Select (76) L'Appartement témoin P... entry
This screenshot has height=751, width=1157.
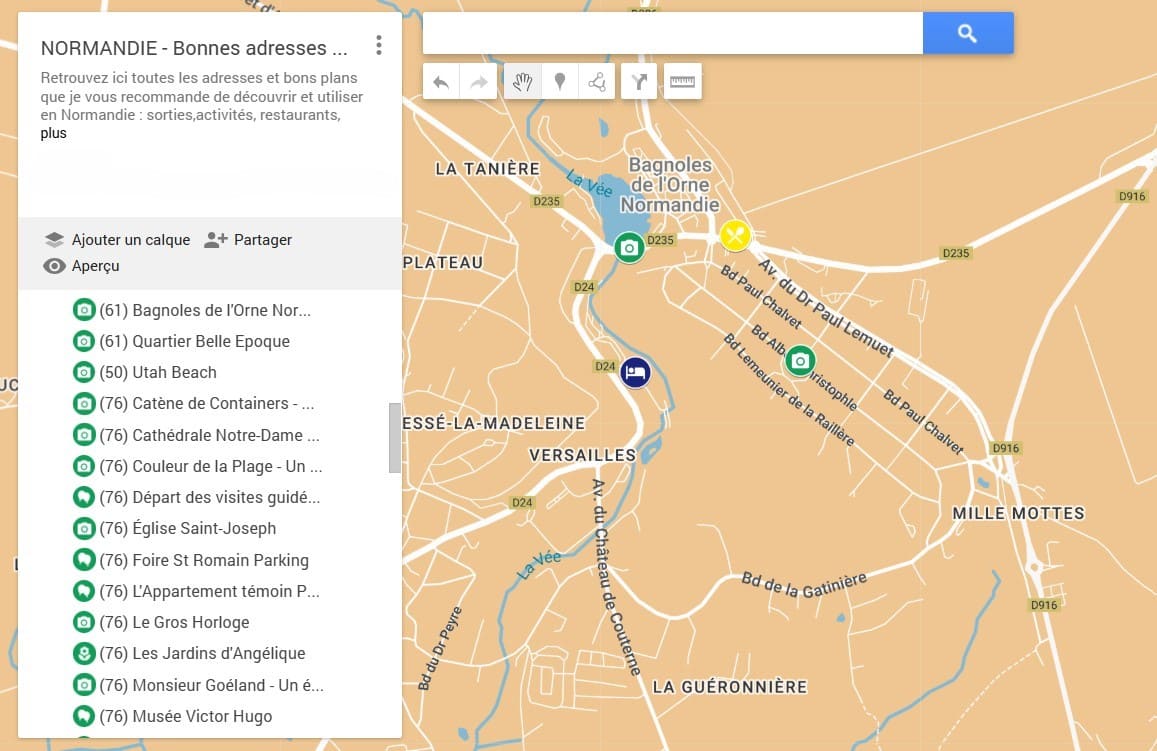click(210, 591)
